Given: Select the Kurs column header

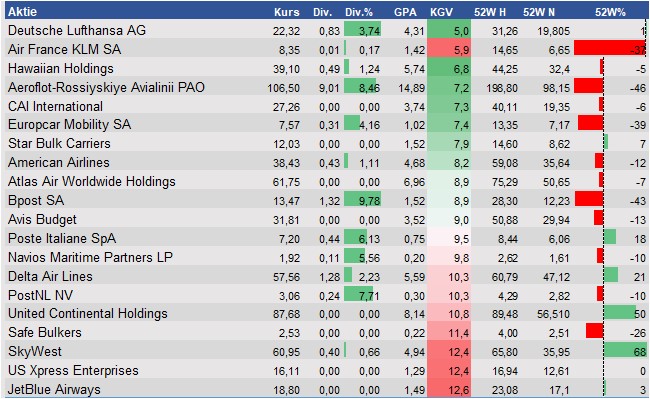Looking at the screenshot, I should [286, 12].
